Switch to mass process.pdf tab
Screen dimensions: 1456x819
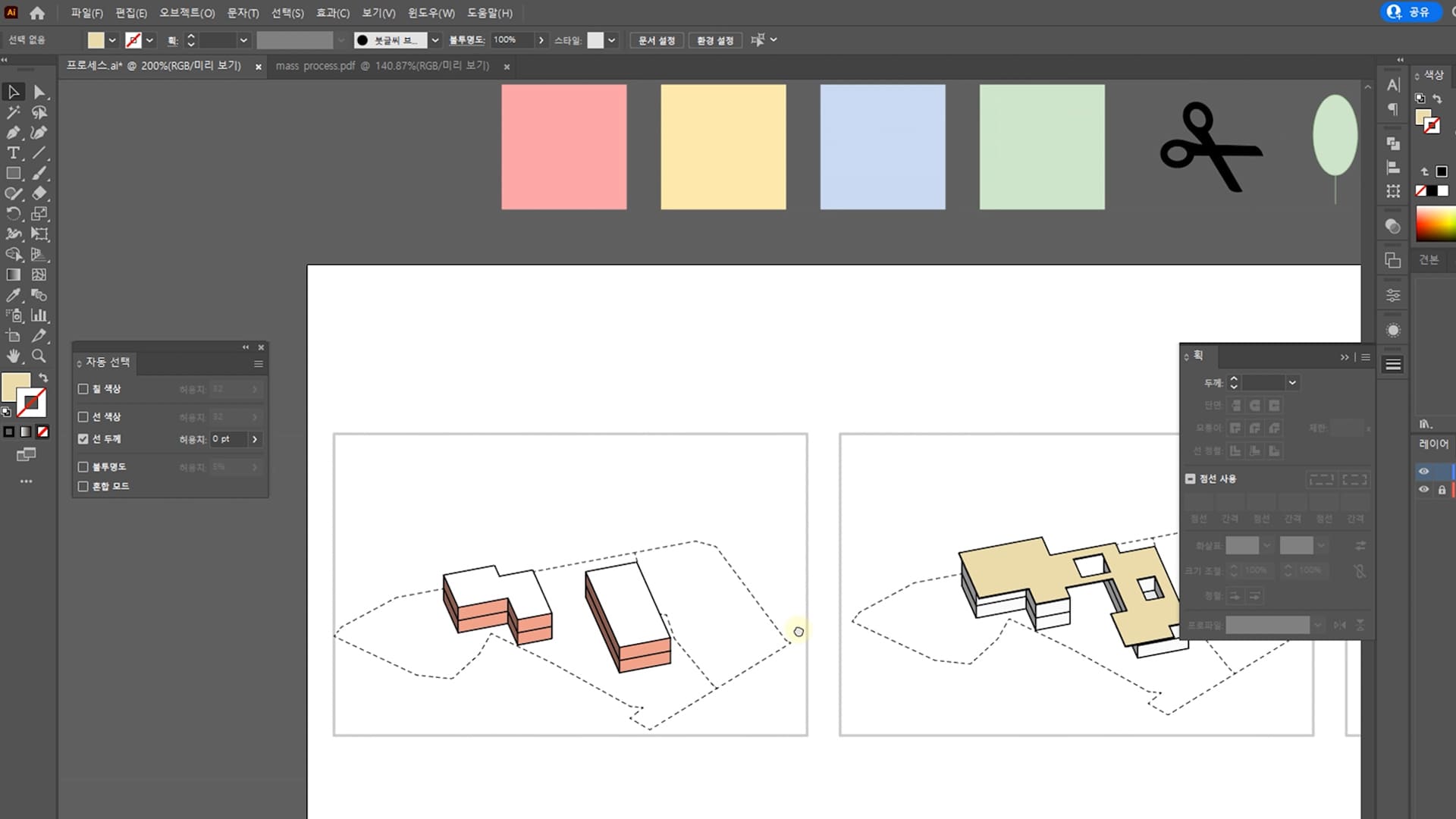click(x=382, y=66)
